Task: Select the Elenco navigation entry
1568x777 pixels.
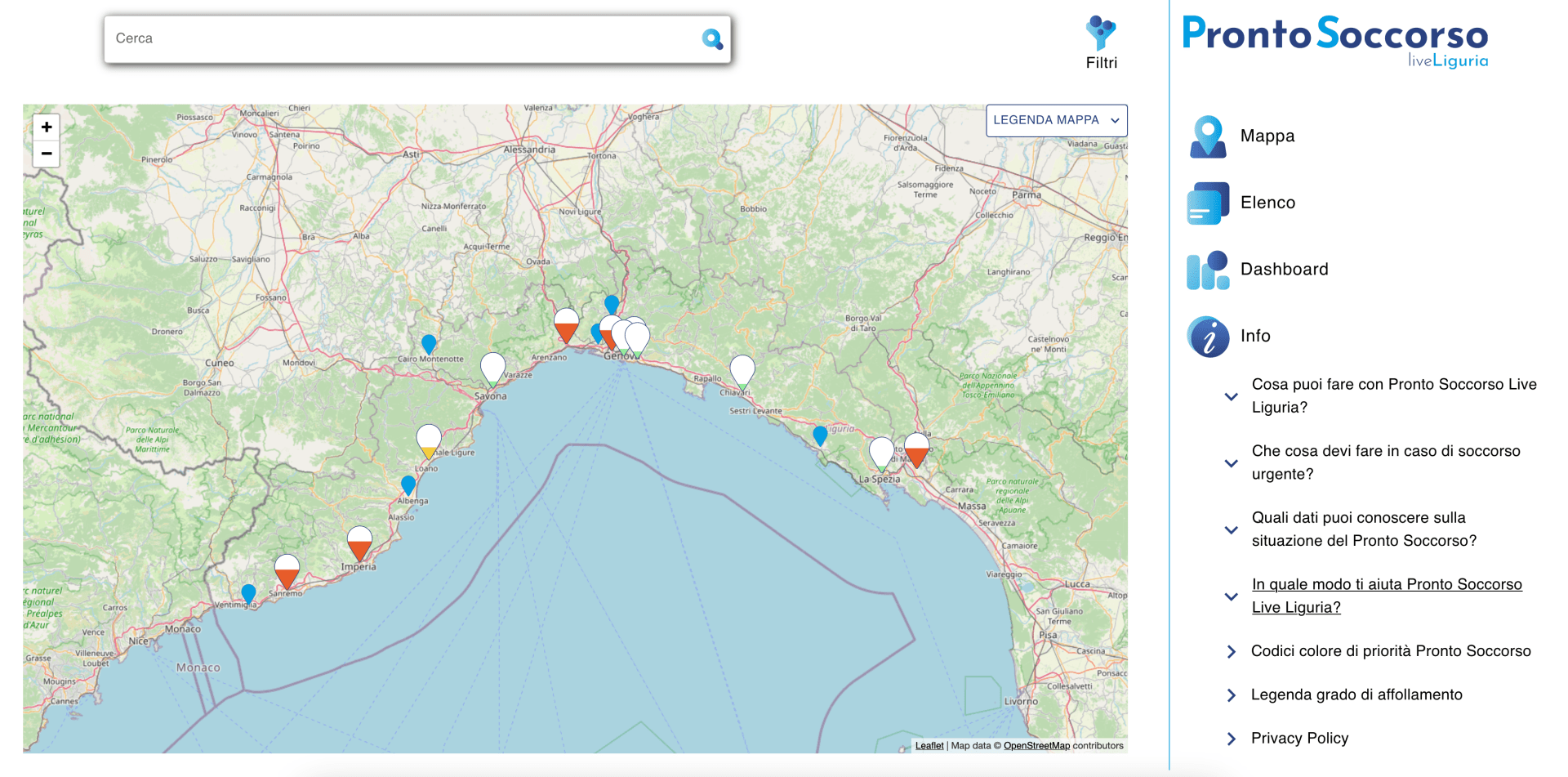Action: pos(1267,202)
